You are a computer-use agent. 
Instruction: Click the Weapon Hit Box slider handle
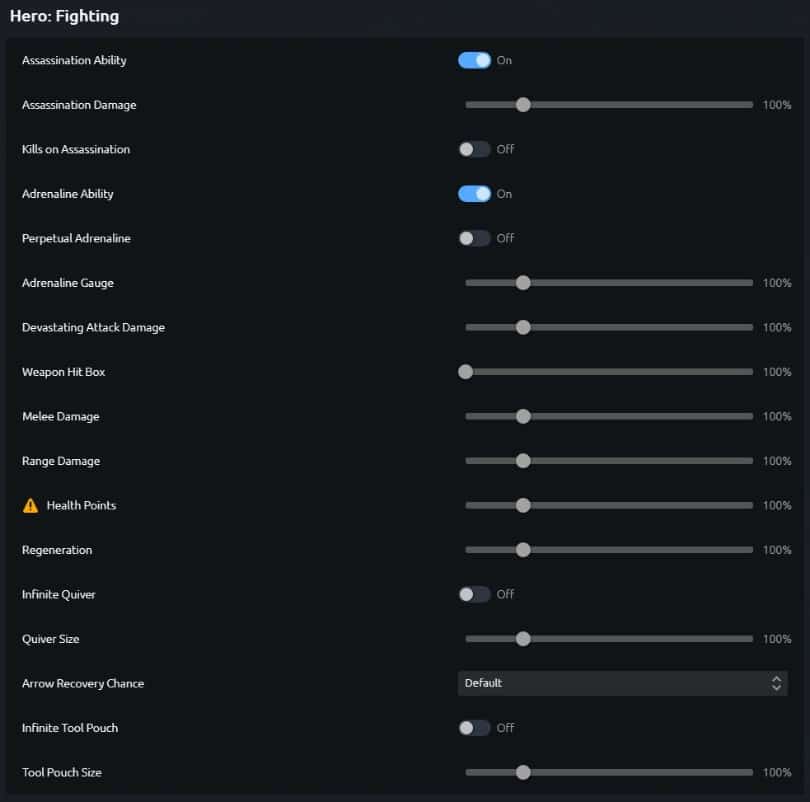coord(465,372)
